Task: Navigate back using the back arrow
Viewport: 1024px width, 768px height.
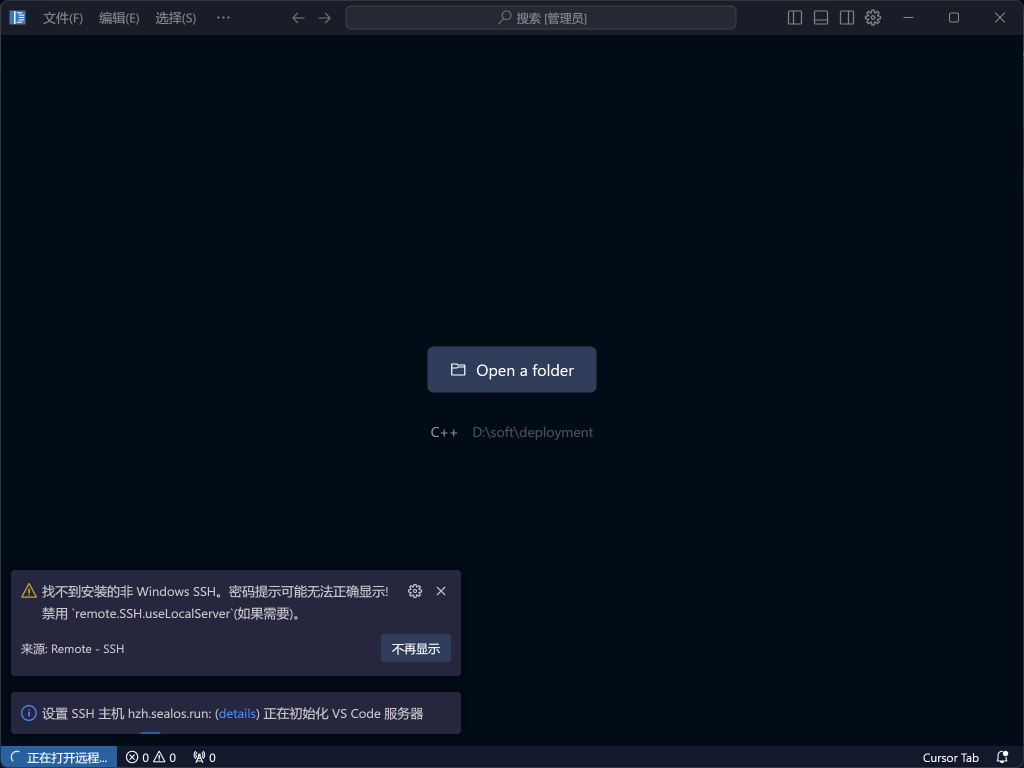Action: (297, 17)
